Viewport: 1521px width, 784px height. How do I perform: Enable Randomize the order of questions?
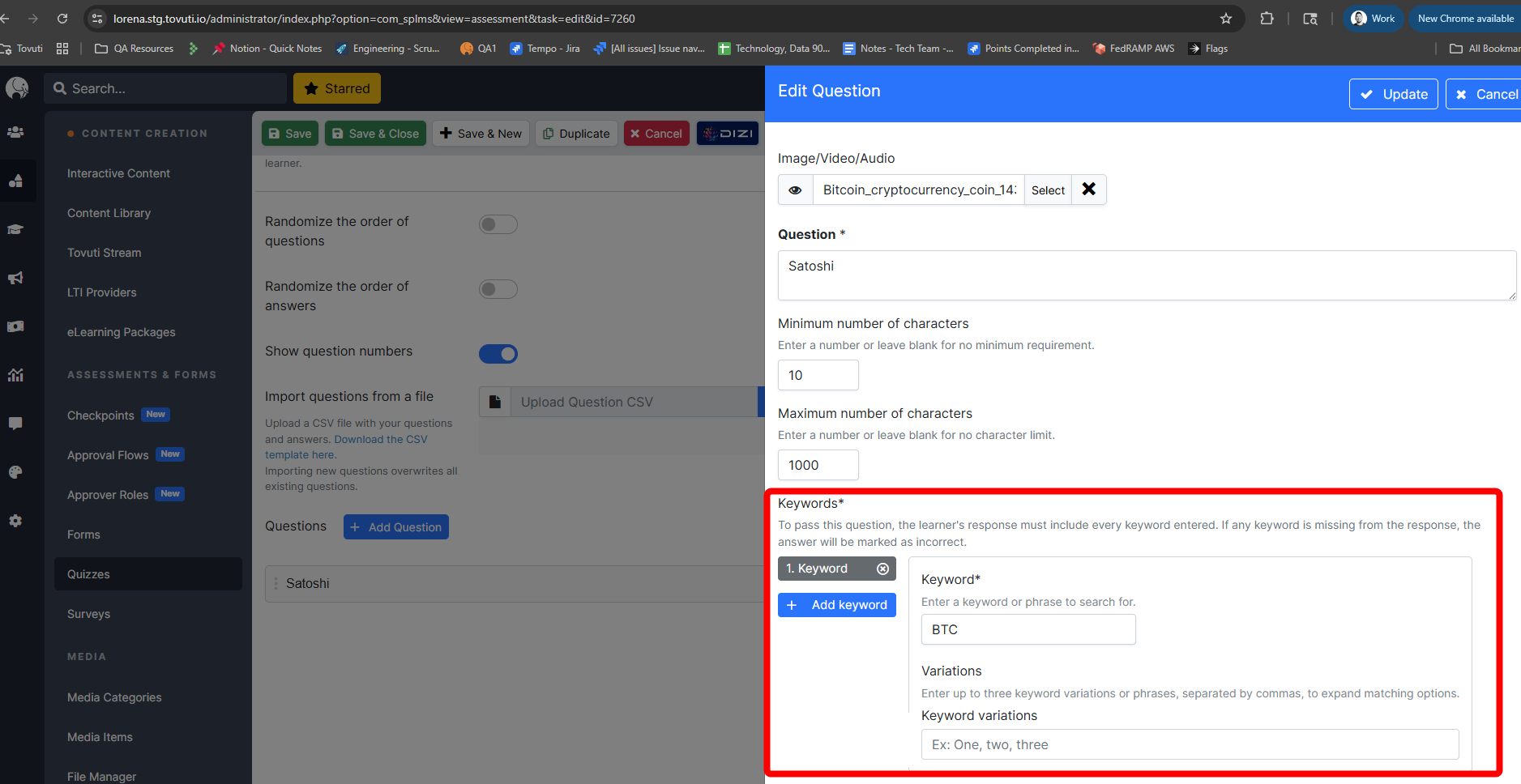[x=498, y=224]
